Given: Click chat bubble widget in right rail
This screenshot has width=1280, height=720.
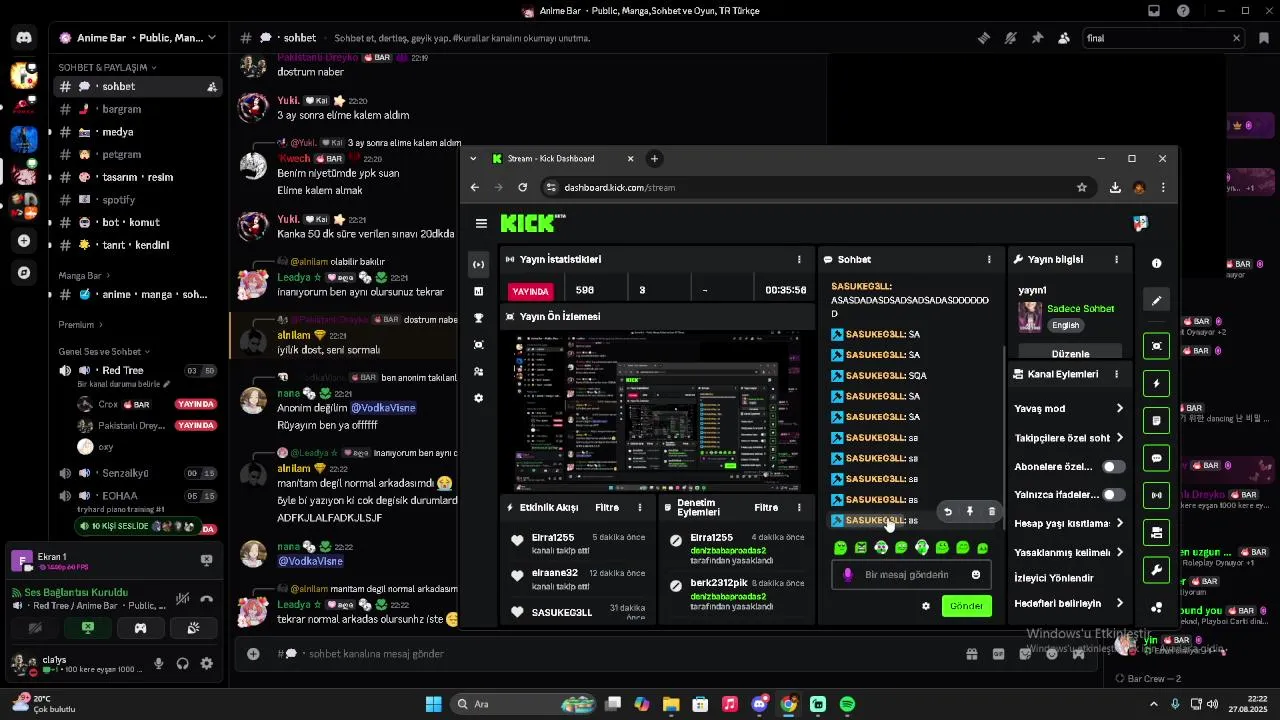Looking at the screenshot, I should point(1156,458).
